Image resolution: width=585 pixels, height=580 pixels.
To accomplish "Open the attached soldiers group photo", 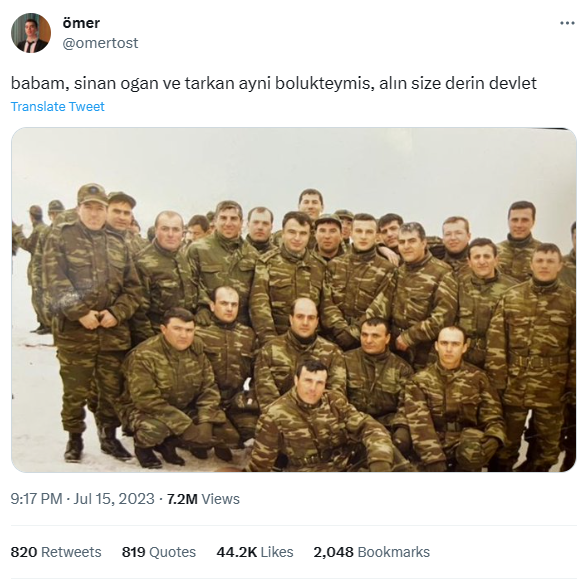I will [x=294, y=300].
